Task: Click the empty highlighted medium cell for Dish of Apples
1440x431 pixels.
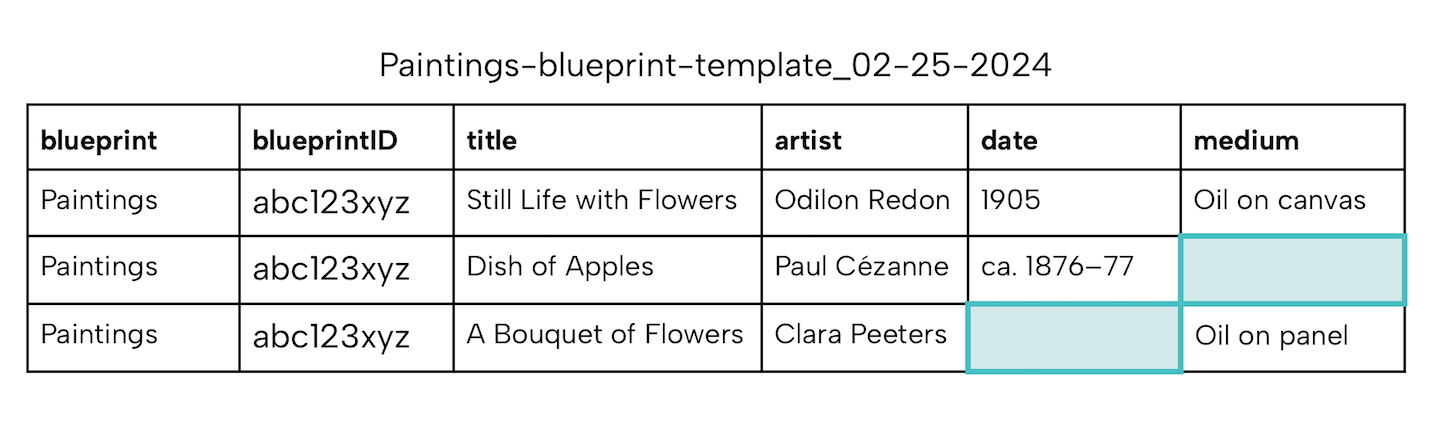Action: point(1292,270)
